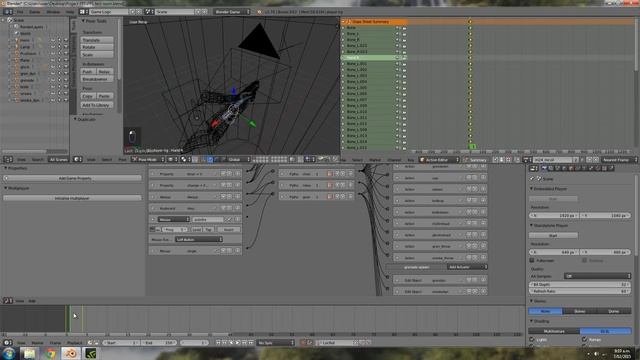This screenshot has height=360, width=640.
Task: Select the Scene item in outliner
Action: (x=19, y=20)
